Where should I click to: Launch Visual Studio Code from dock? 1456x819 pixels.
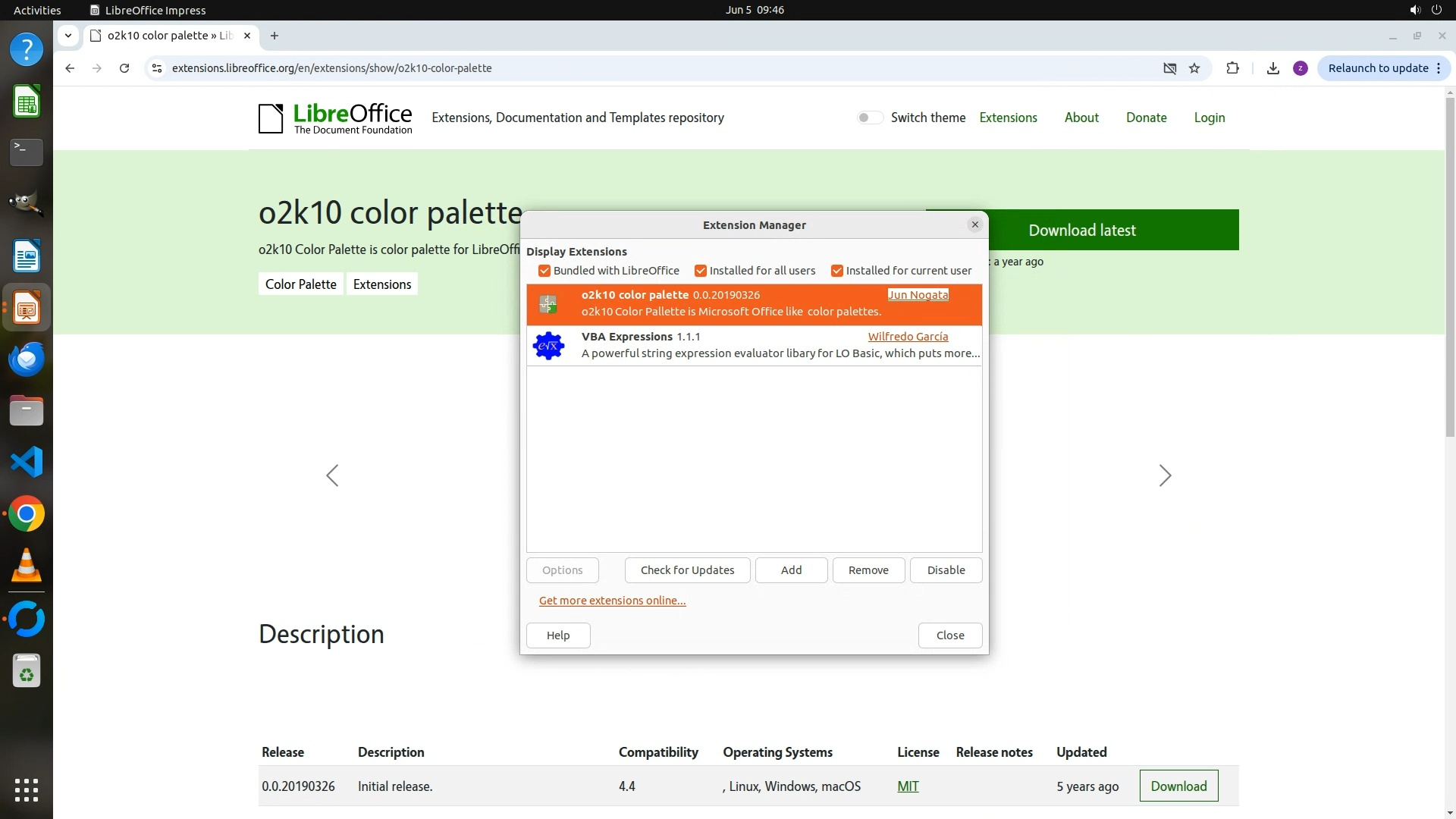pyautogui.click(x=27, y=462)
